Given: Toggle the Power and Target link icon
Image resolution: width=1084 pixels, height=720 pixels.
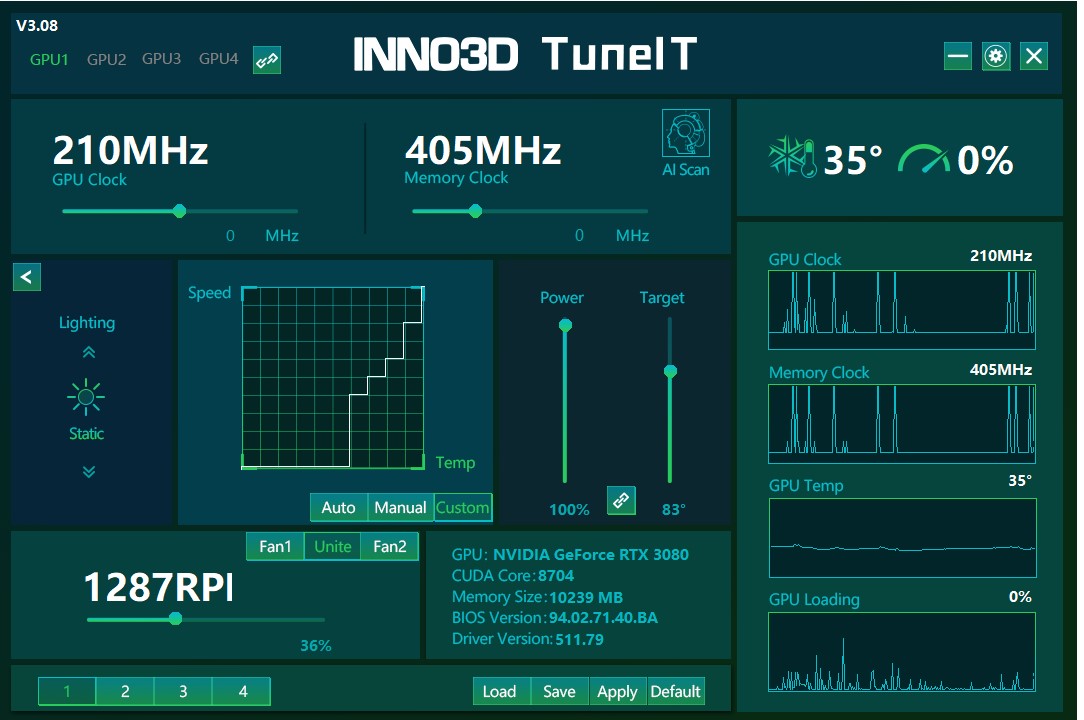Looking at the screenshot, I should (x=621, y=500).
